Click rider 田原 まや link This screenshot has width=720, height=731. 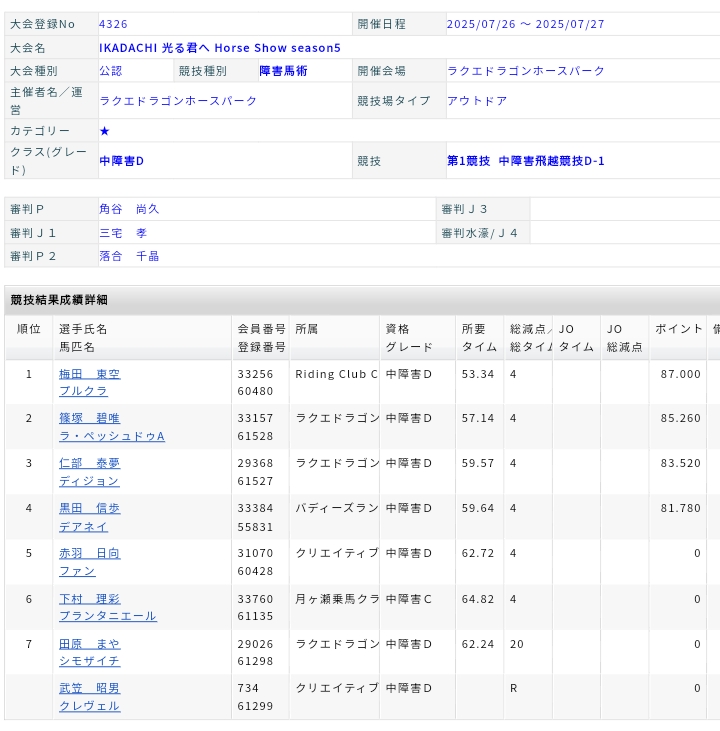click(89, 645)
